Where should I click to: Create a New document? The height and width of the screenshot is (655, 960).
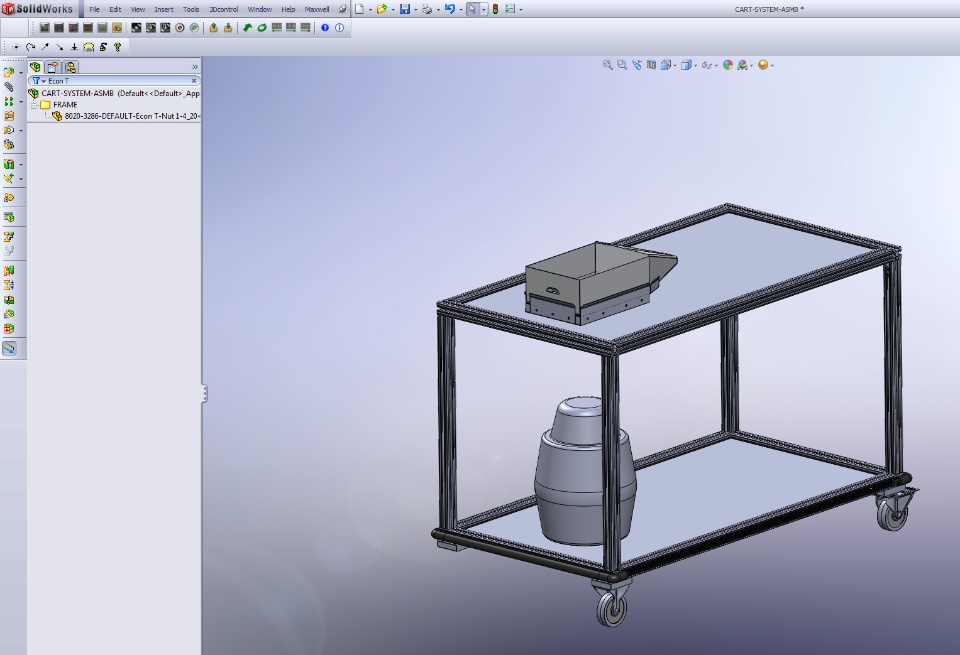(x=359, y=9)
